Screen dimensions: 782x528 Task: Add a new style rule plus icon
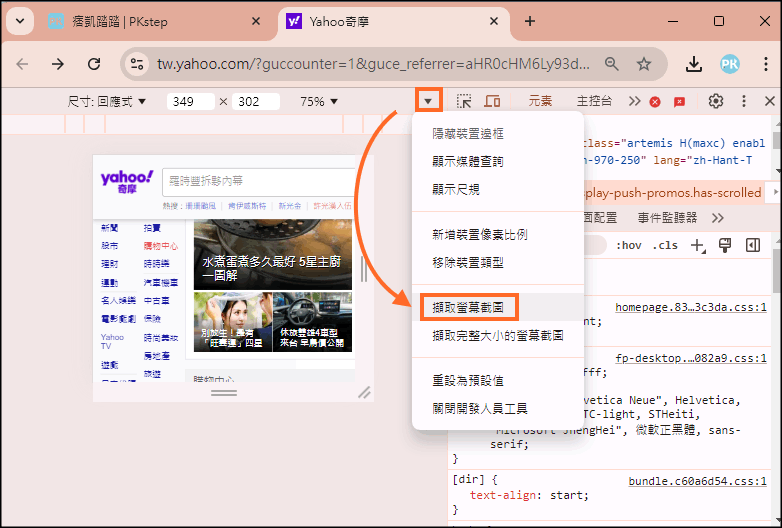tap(698, 245)
